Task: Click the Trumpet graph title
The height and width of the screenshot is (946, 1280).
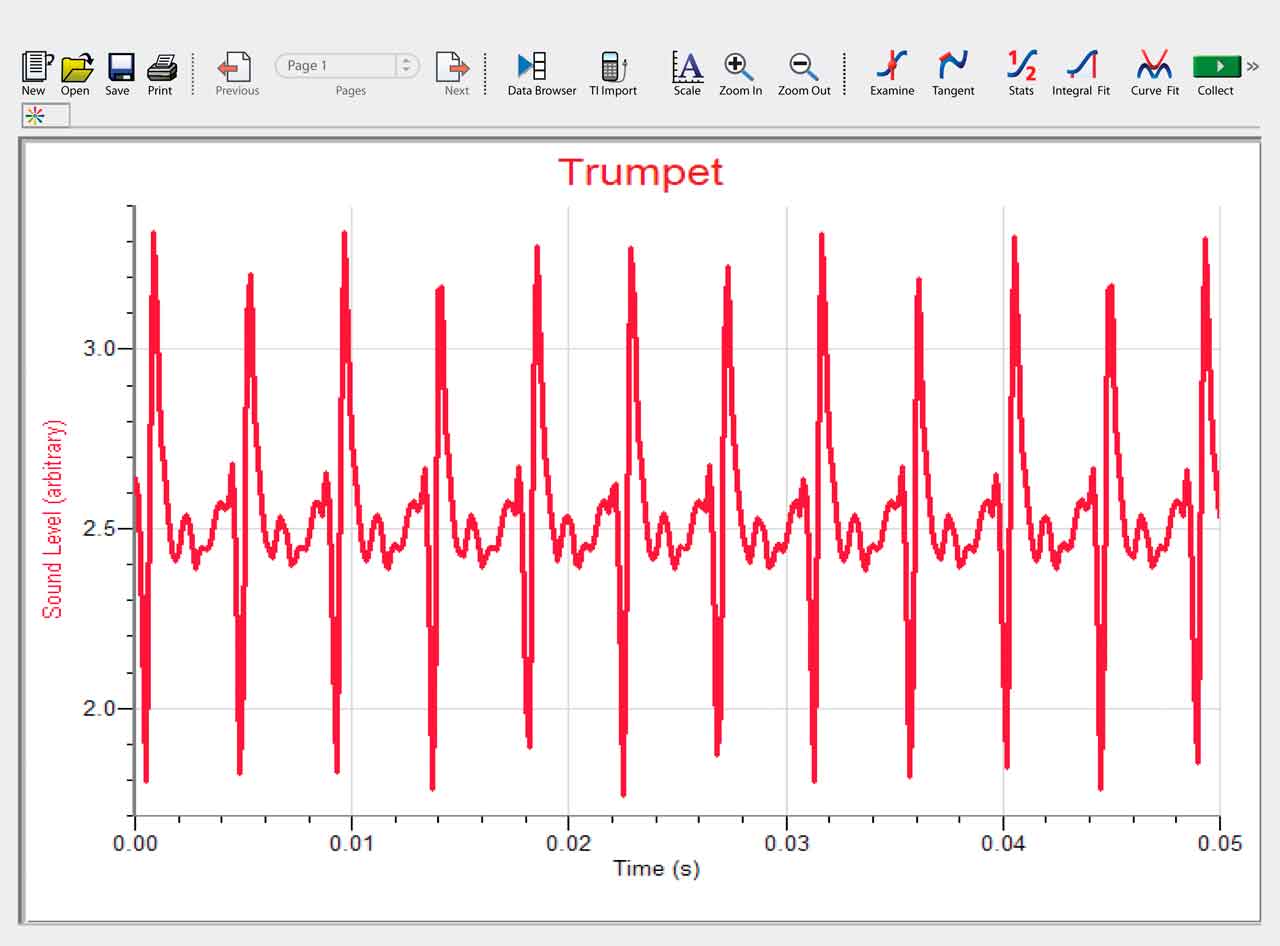Action: tap(640, 172)
